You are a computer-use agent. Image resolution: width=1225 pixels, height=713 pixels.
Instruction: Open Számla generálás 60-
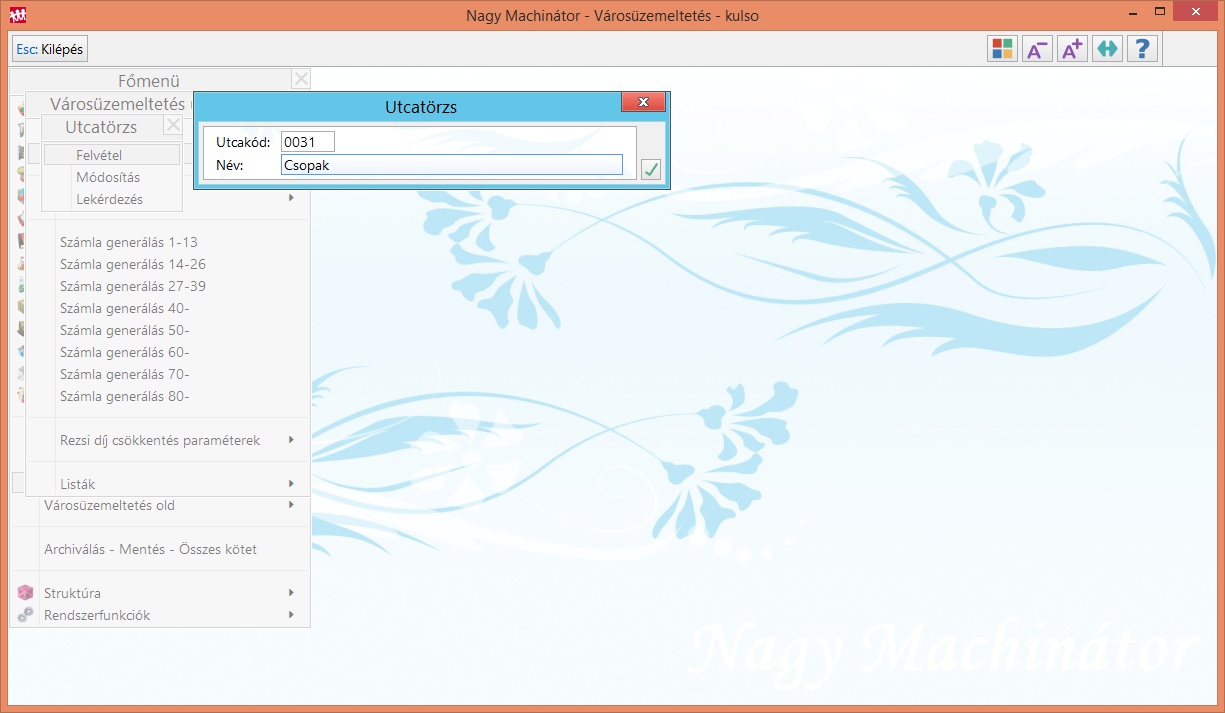125,352
